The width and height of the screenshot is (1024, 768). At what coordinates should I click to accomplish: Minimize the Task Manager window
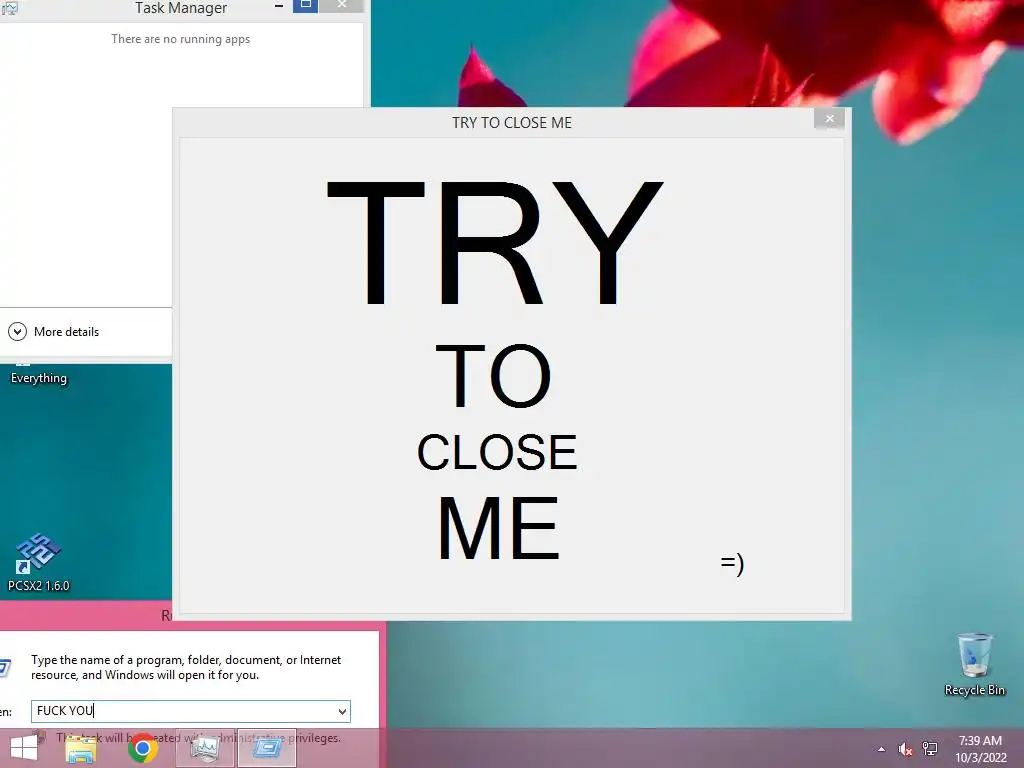click(279, 6)
